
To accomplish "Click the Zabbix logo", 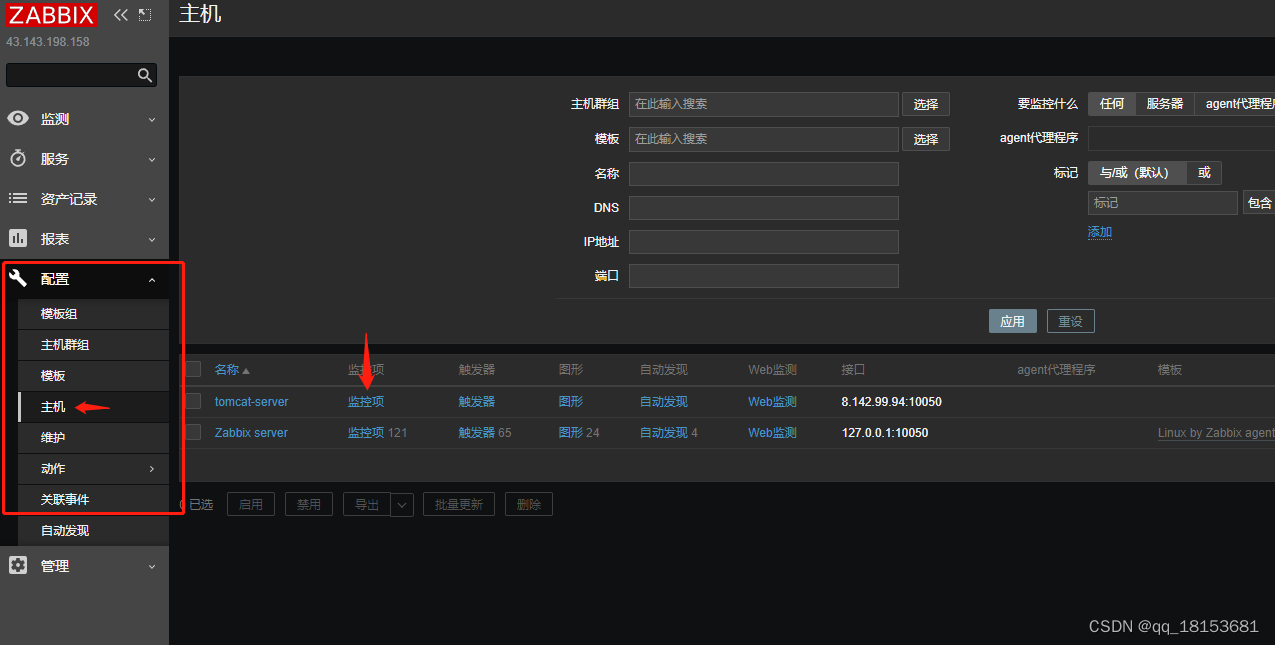I will tap(52, 15).
